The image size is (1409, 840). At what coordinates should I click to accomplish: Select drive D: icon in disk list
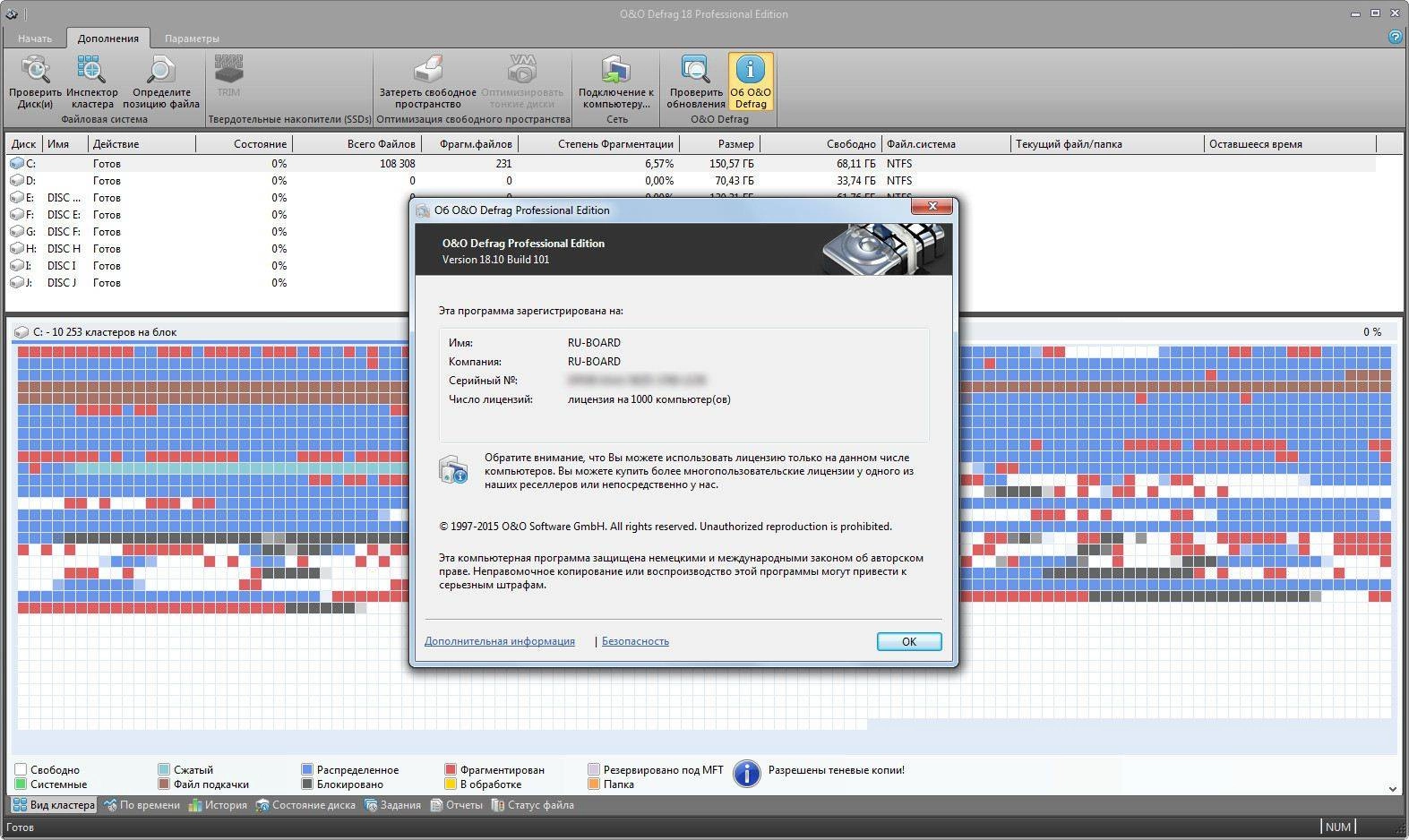17,181
